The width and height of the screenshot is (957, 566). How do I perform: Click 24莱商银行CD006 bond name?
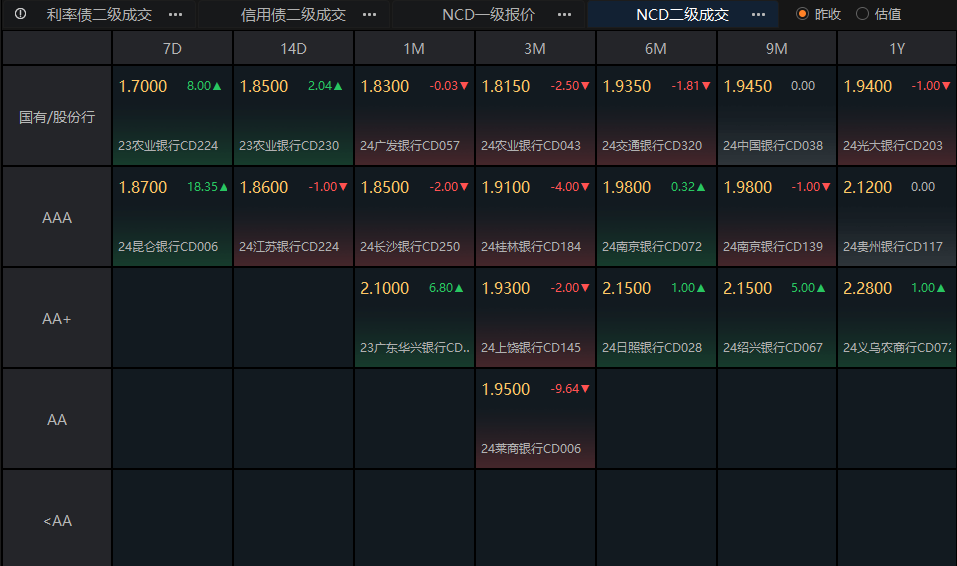530,449
